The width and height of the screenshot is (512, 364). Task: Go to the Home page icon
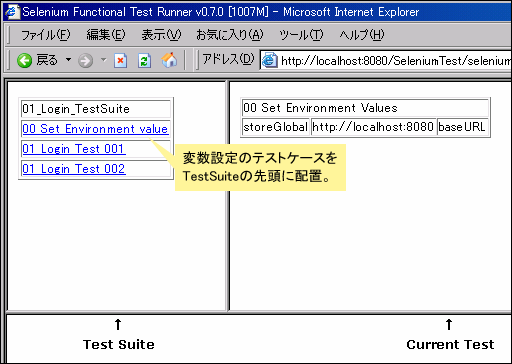169,60
